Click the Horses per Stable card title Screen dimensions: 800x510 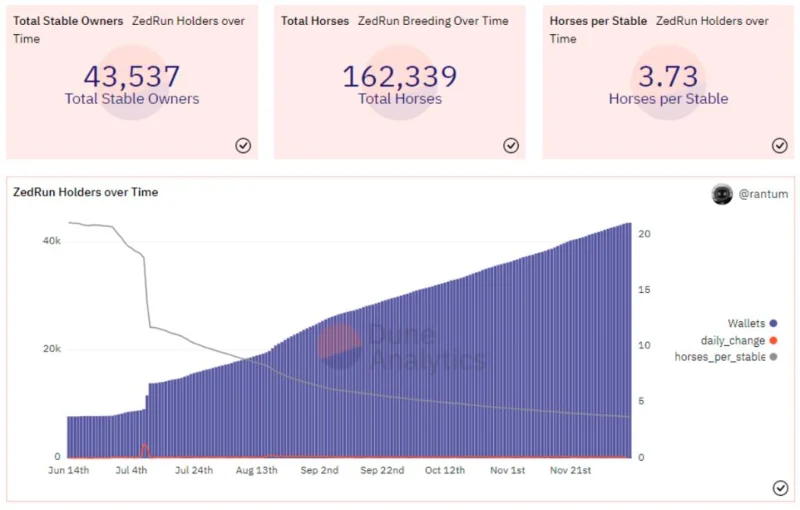coord(598,21)
